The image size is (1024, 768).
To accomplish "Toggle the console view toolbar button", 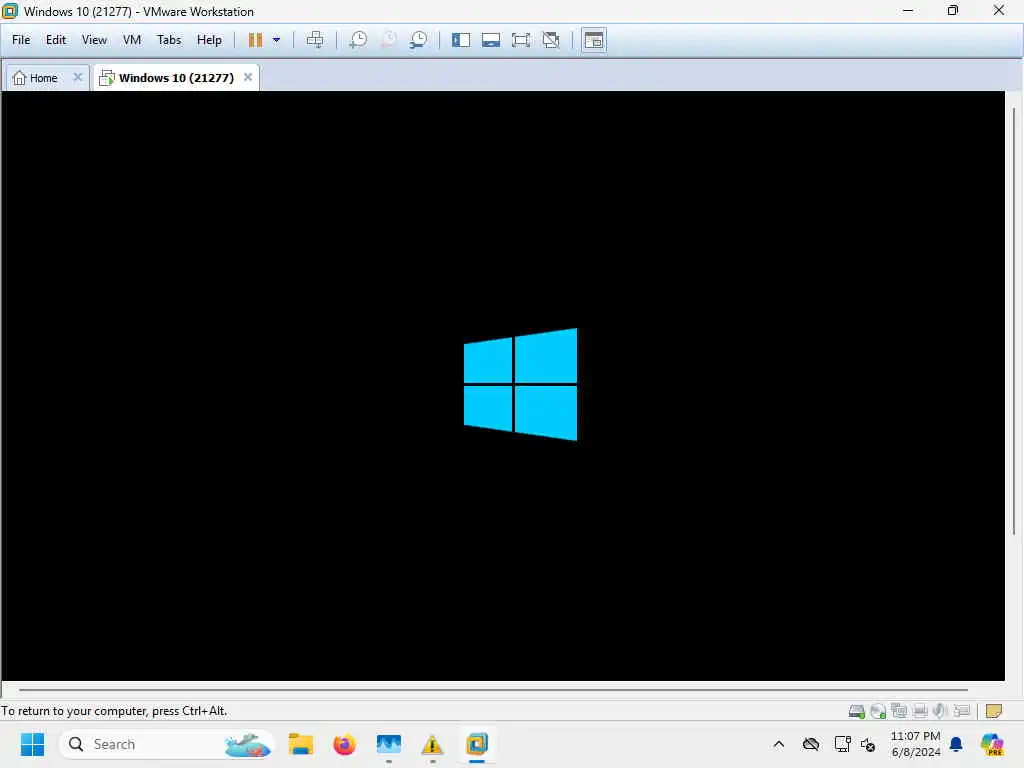I will (594, 40).
